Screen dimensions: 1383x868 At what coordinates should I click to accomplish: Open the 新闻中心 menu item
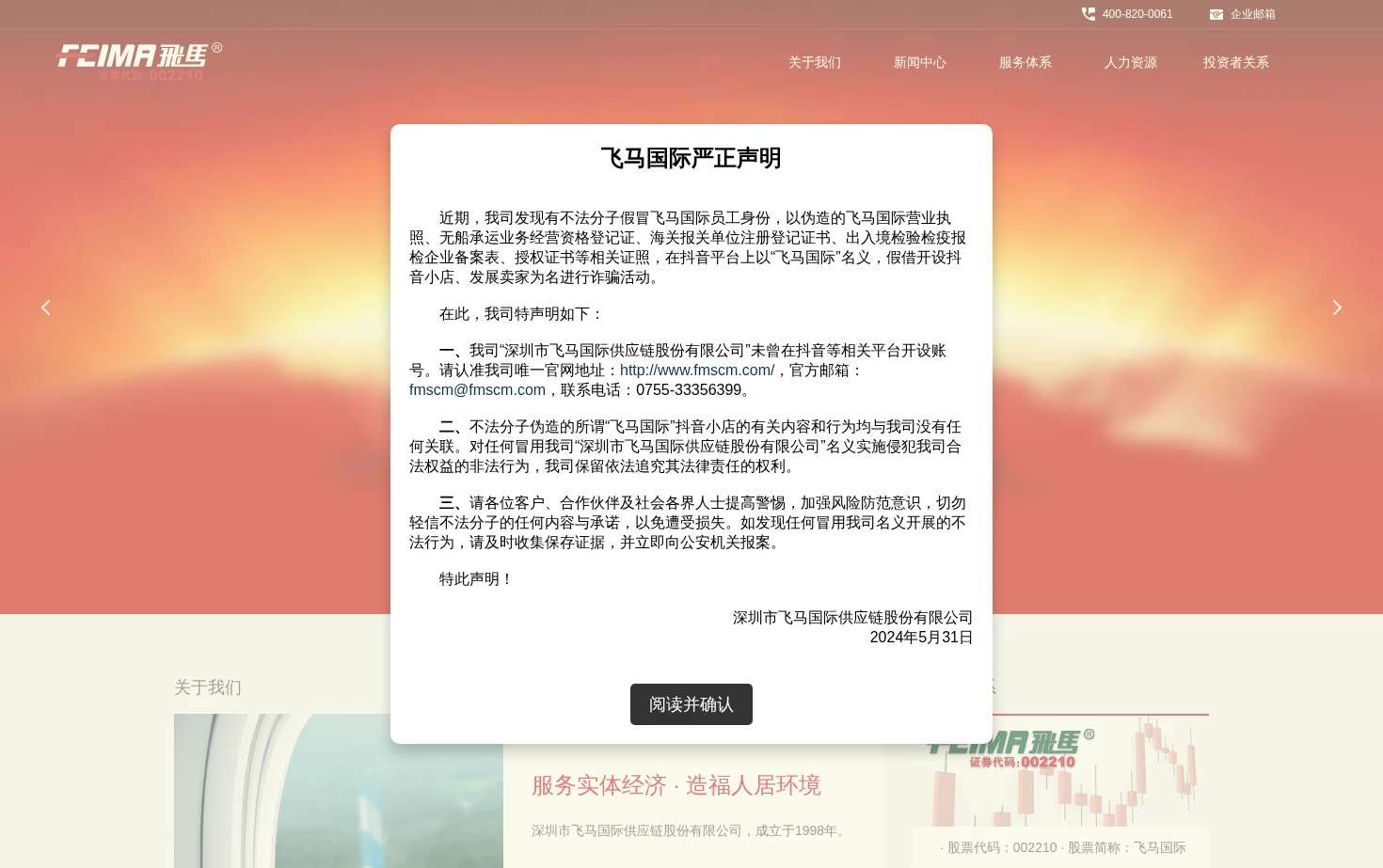[920, 63]
